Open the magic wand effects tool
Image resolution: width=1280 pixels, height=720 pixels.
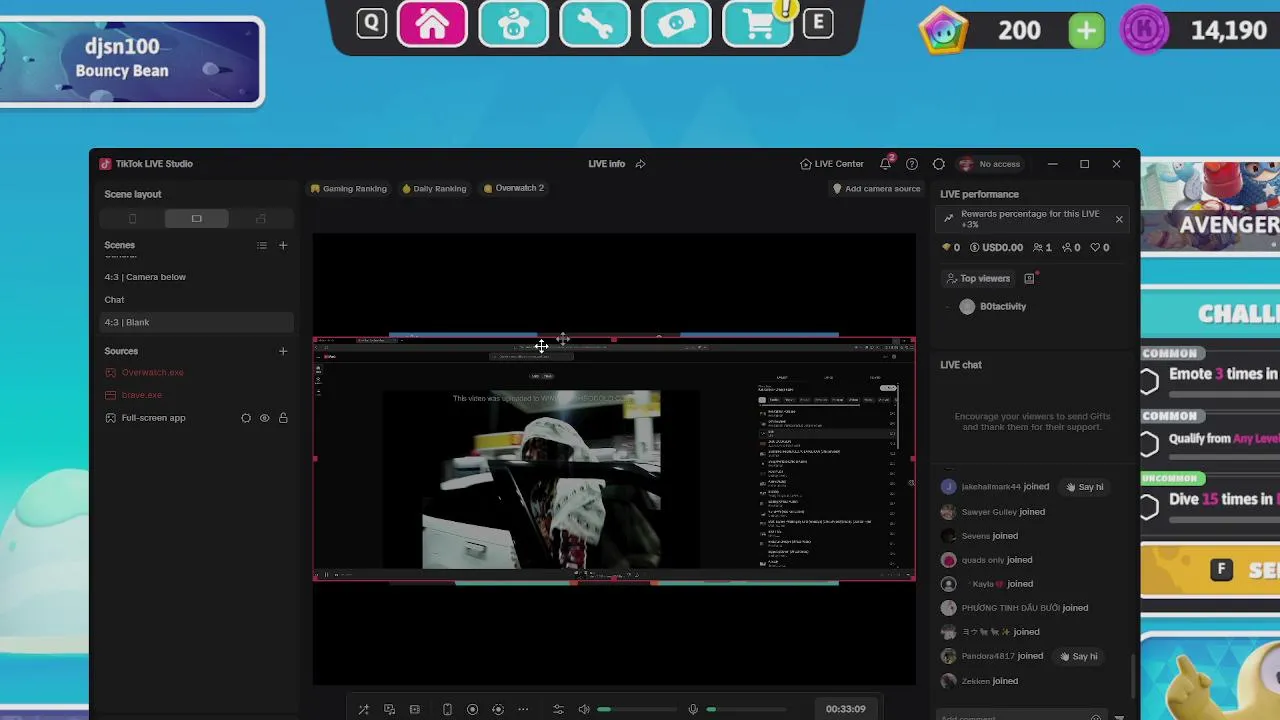click(364, 709)
